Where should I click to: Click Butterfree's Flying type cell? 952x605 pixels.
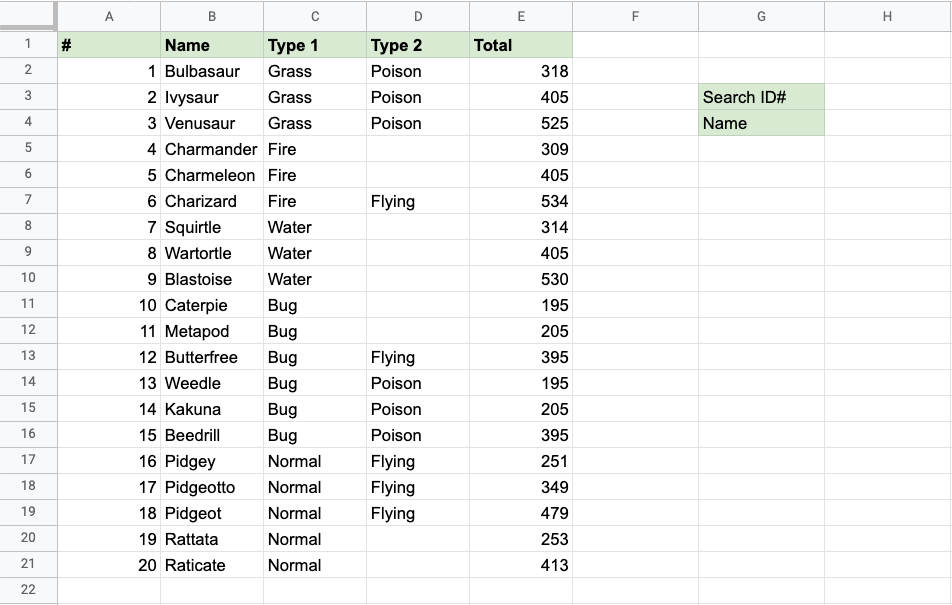pos(417,357)
